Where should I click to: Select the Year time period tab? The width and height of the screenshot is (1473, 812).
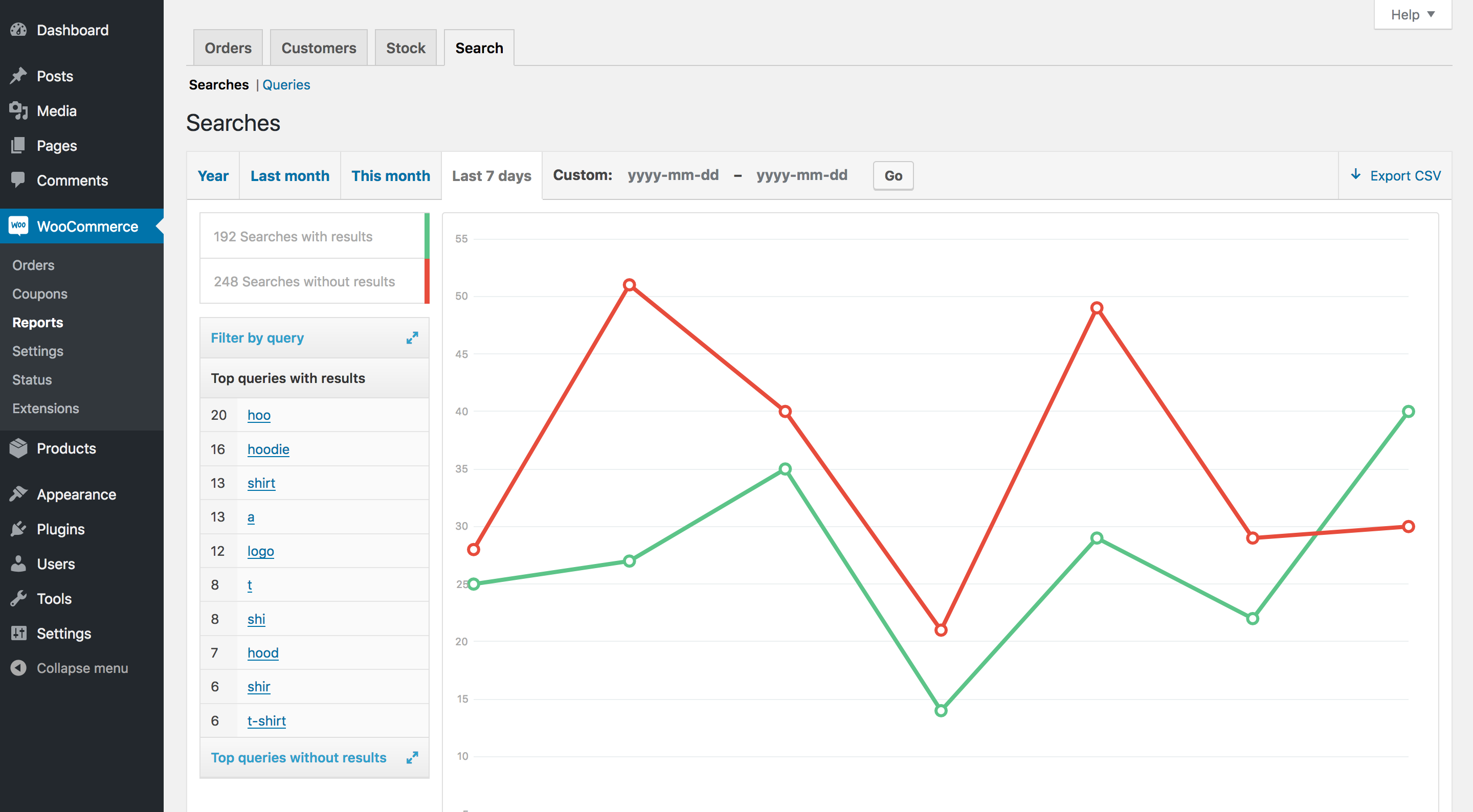tap(213, 175)
